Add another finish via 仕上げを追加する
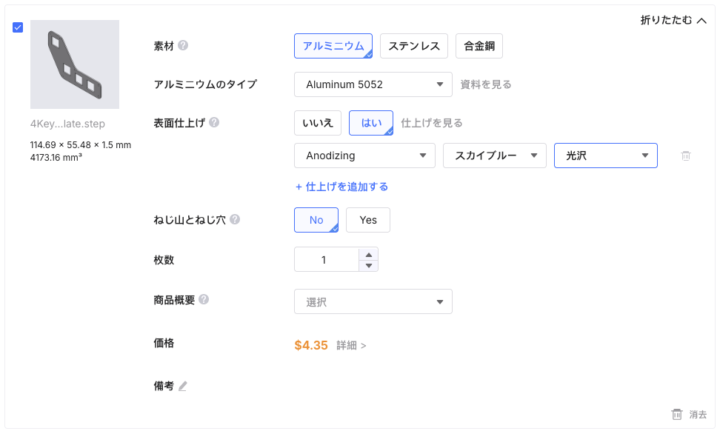The width and height of the screenshot is (720, 434). click(341, 187)
